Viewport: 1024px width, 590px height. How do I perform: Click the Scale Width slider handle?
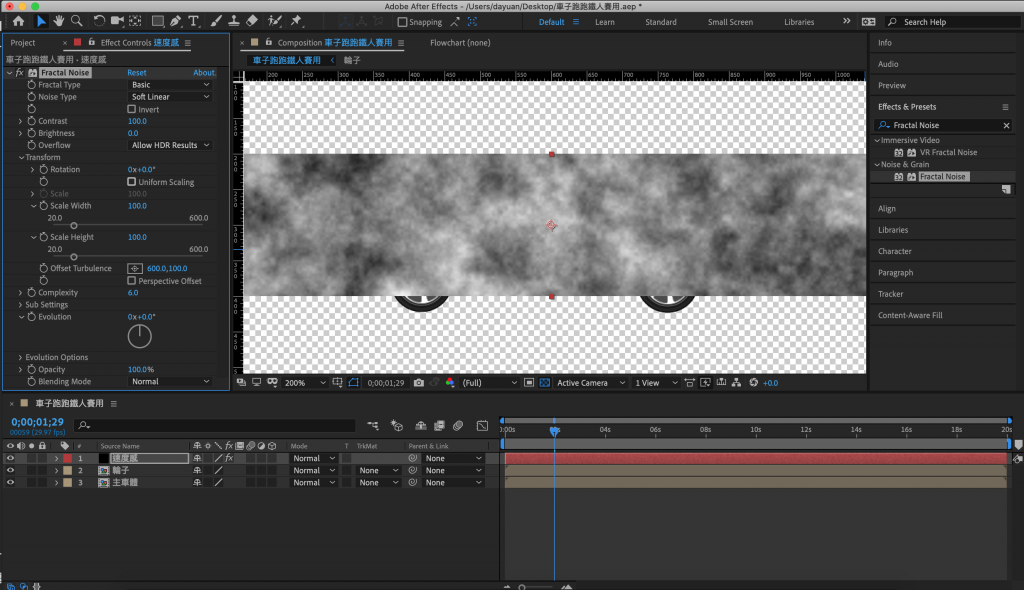pos(74,226)
